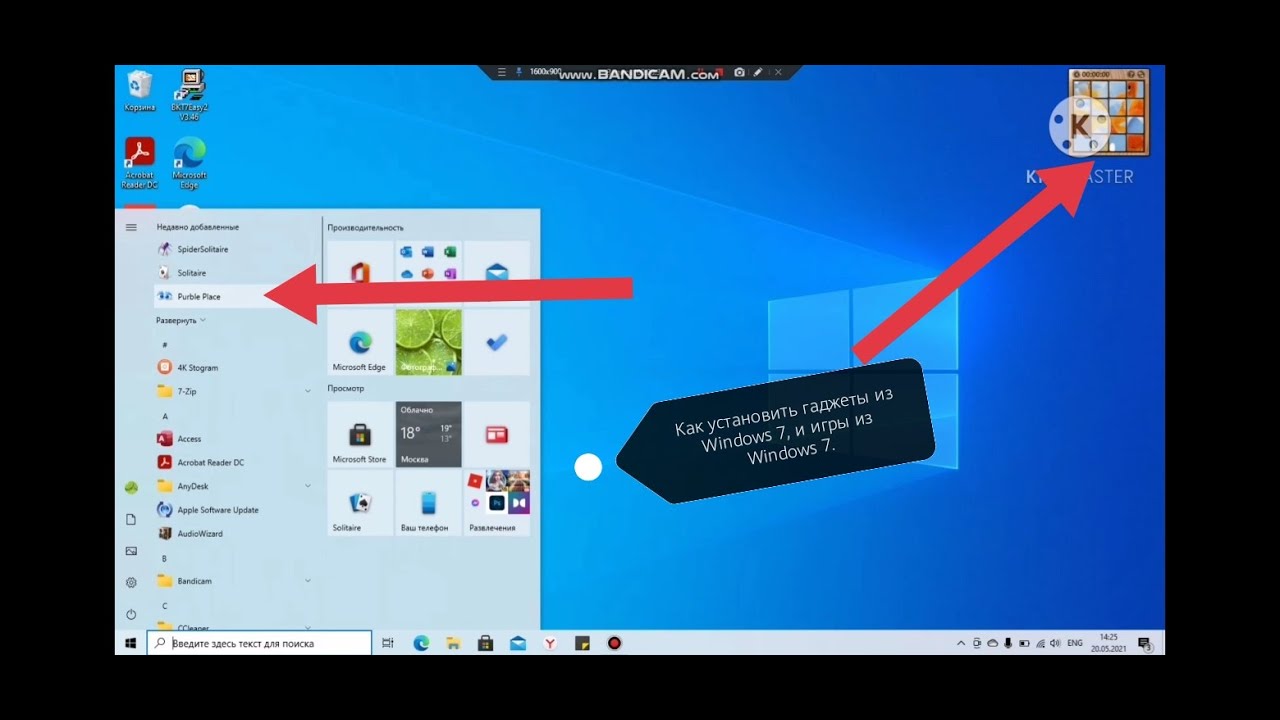Open the Развлечения tile group
Screen dimensions: 1280x720
pos(496,503)
